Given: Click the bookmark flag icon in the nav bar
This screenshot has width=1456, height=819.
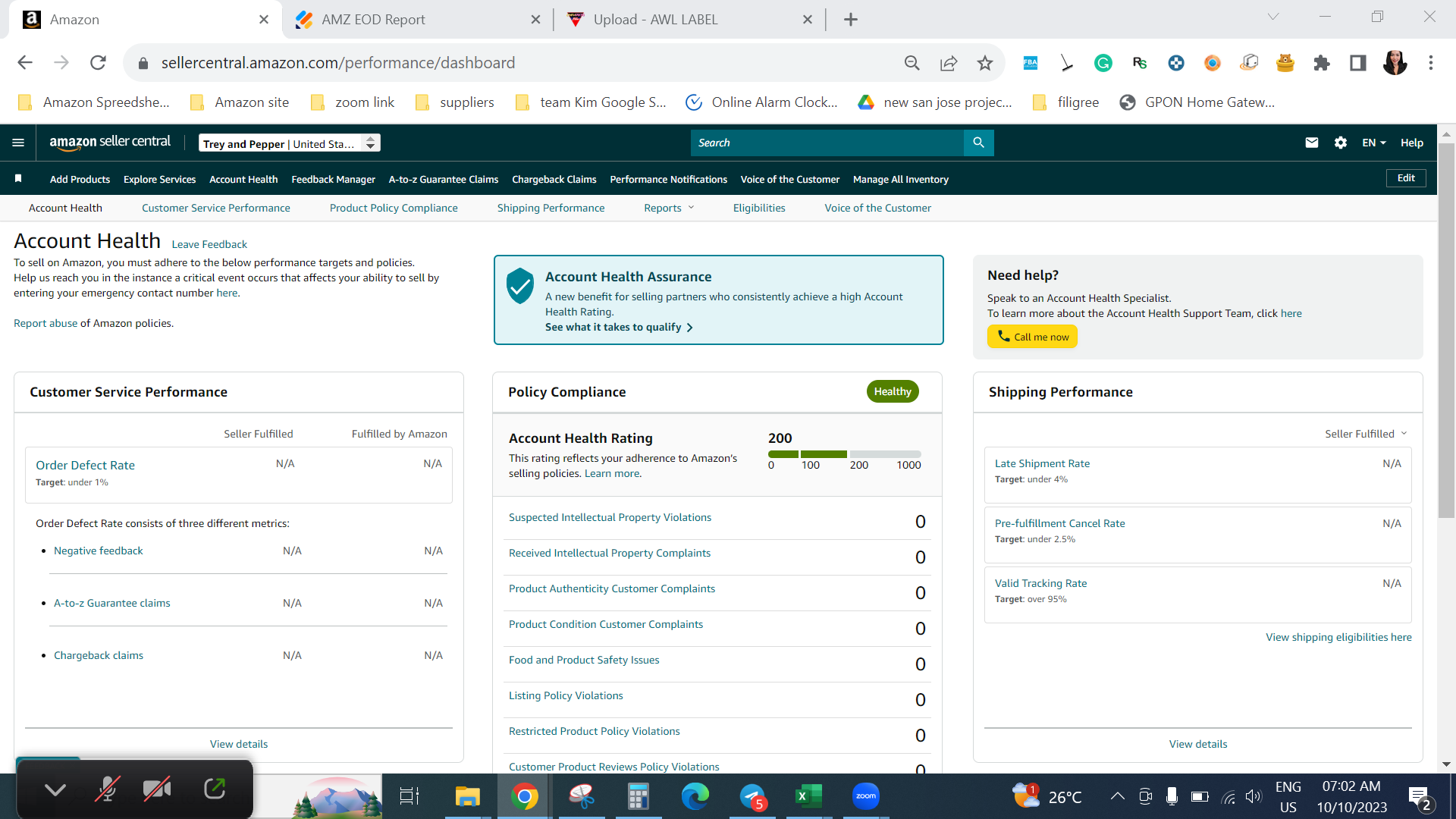Looking at the screenshot, I should 18,179.
